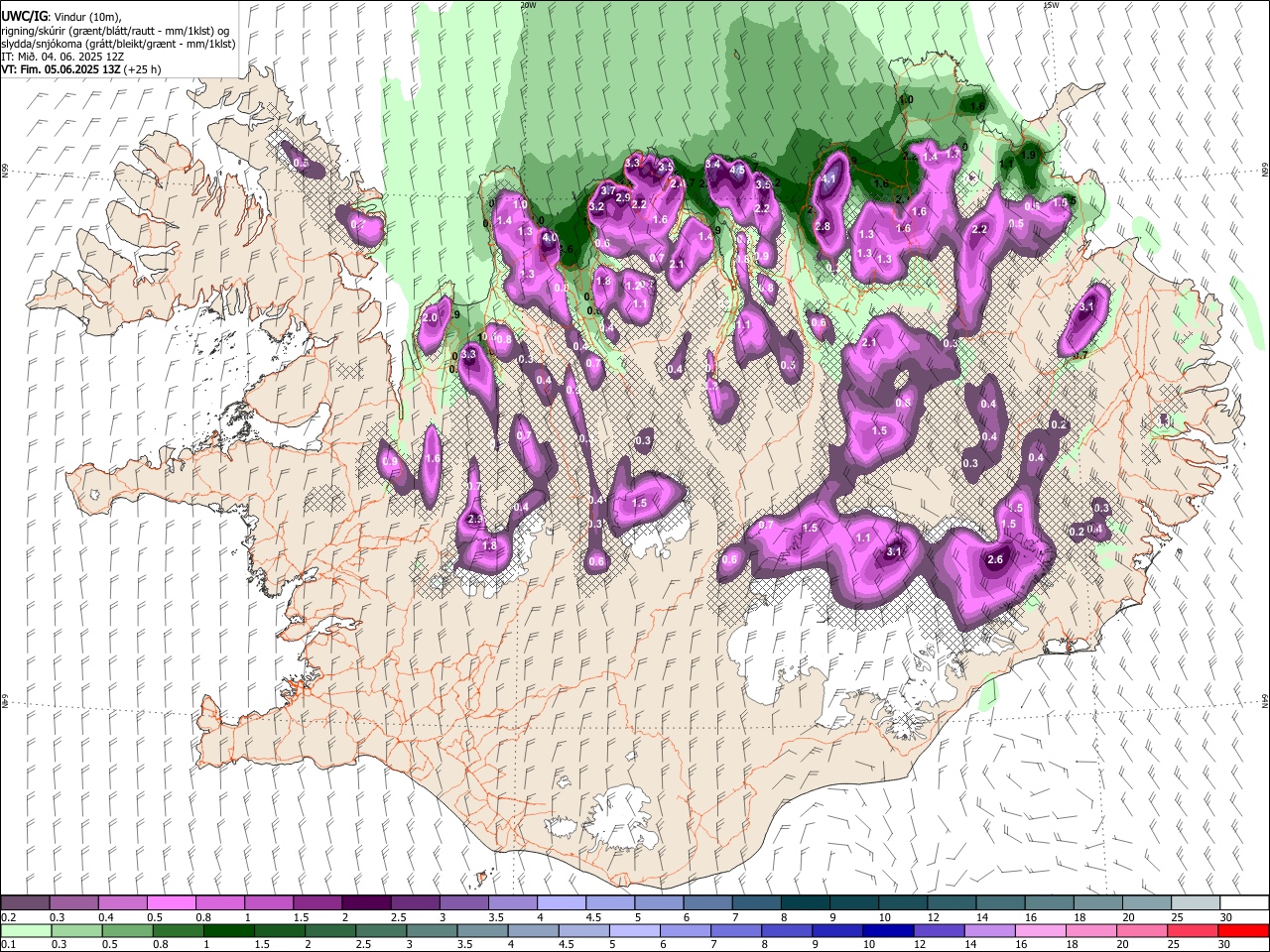Image resolution: width=1270 pixels, height=952 pixels.
Task: Pick snow scale swatch between 18 and 20
Action: (1097, 902)
